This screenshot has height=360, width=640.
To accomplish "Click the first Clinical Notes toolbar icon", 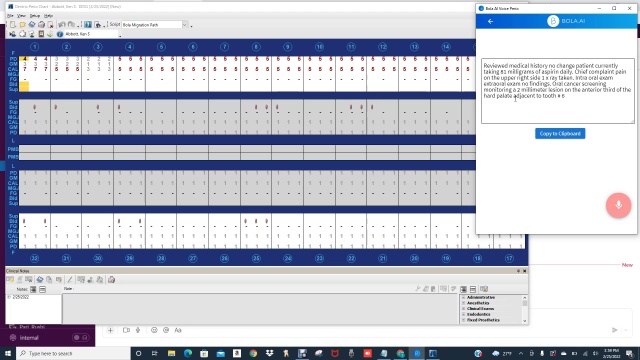I will (x=10, y=280).
